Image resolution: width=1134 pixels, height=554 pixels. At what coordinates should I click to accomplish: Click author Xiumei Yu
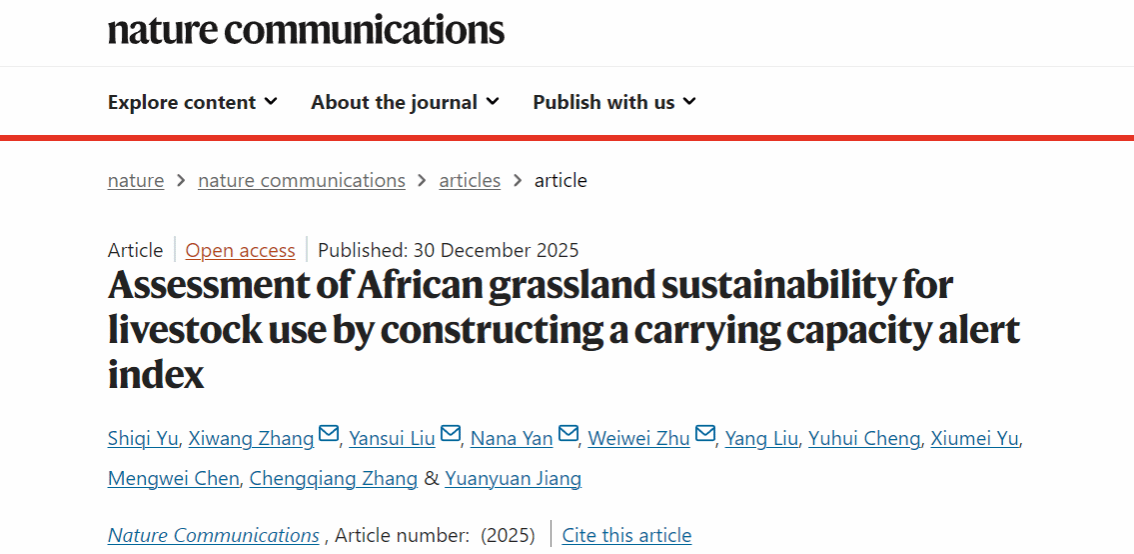pos(974,439)
